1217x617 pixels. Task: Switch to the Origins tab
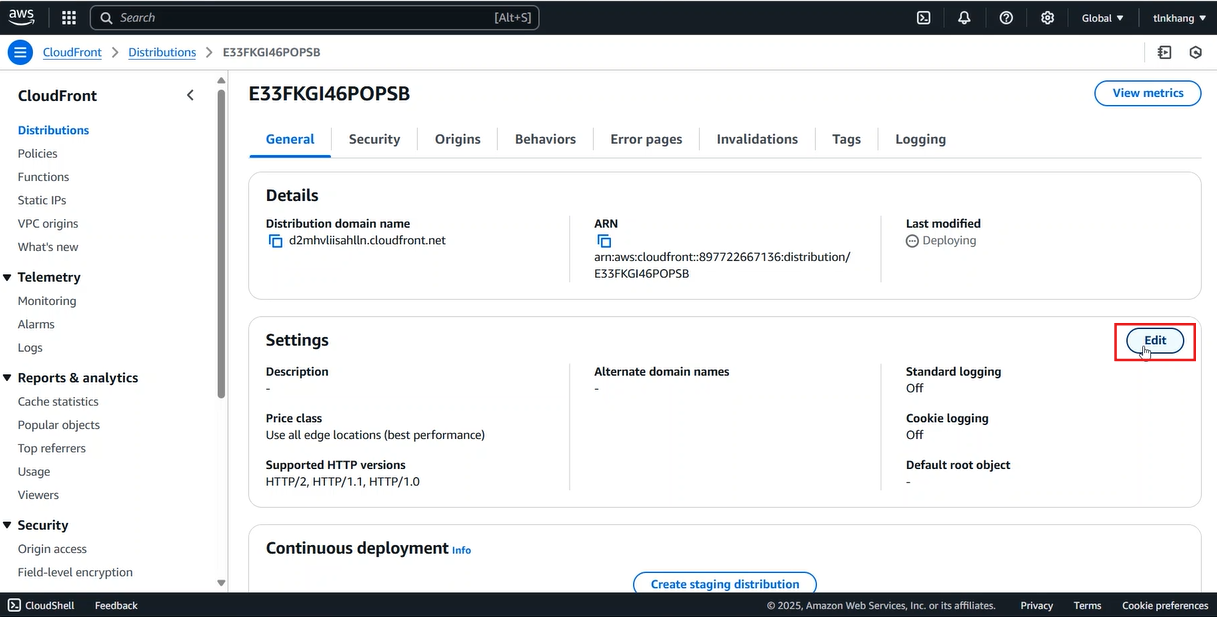pyautogui.click(x=458, y=139)
